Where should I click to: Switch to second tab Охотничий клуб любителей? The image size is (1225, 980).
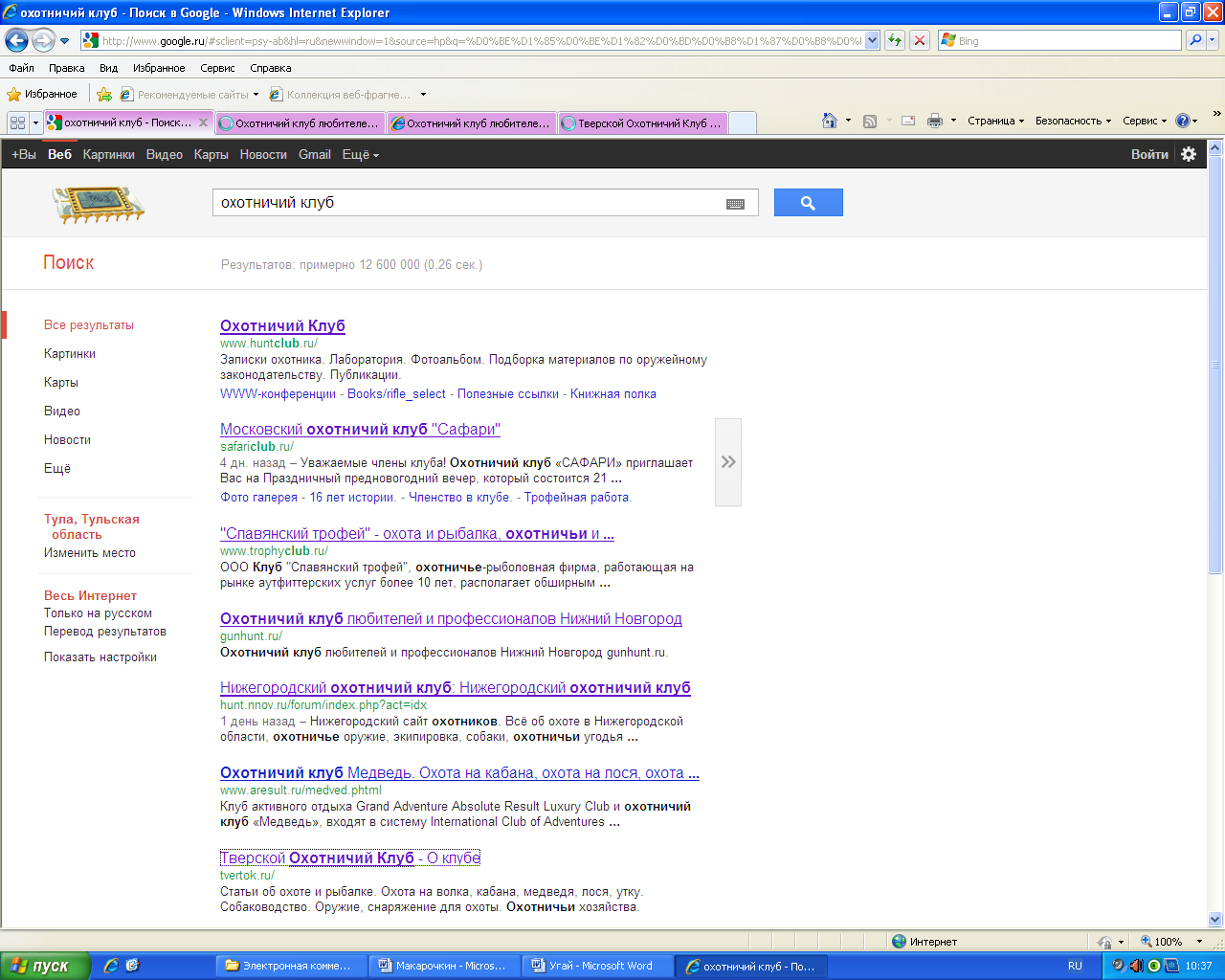coord(300,122)
